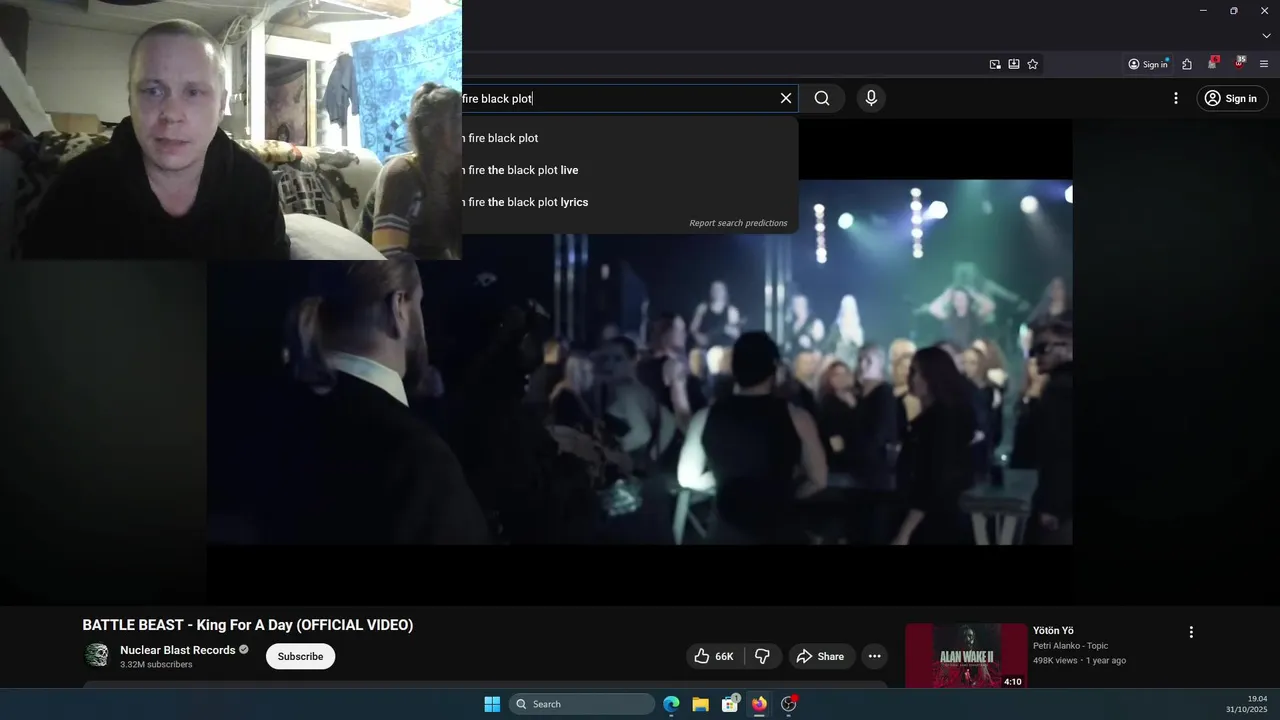Viewport: 1280px width, 720px height.
Task: Click the Nuclear Blast Records channel avatar
Action: tap(97, 655)
